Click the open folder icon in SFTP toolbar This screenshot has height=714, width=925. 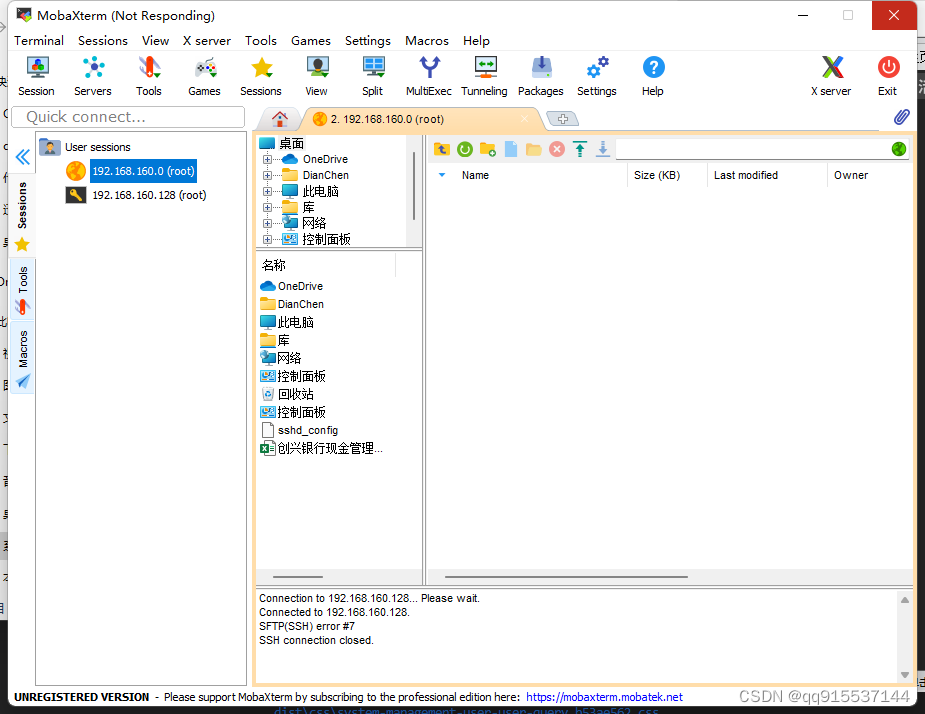(534, 149)
